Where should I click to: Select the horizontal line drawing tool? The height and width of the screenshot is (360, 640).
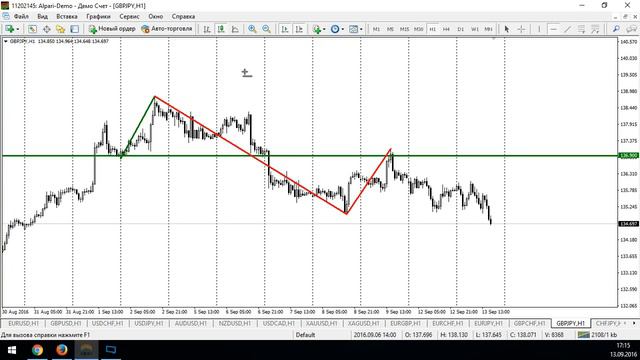(x=553, y=29)
